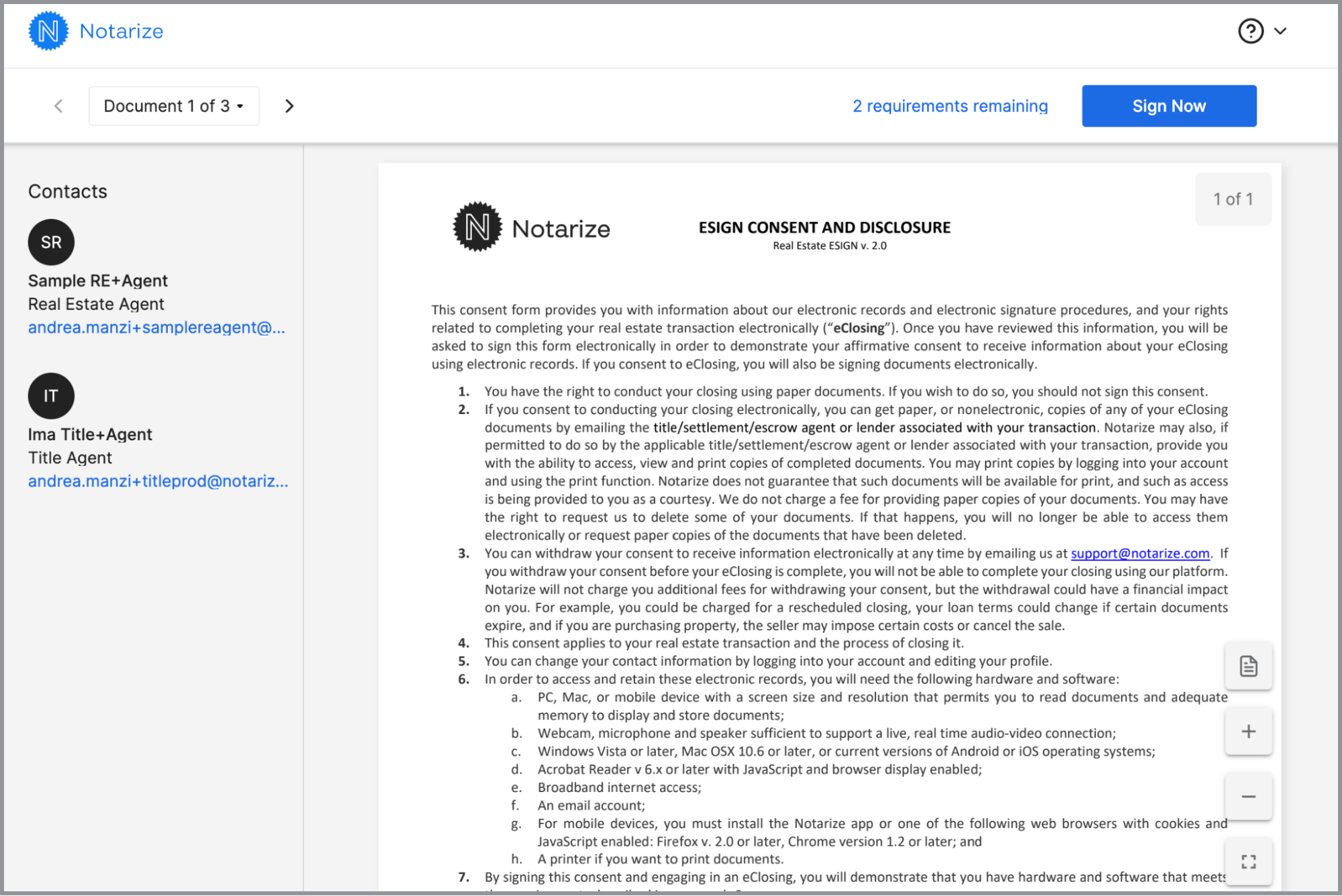Screen dimensions: 1342x896
Task: Click the Real Estate ESIGN v. 2.0 subtitle
Action: point(830,246)
